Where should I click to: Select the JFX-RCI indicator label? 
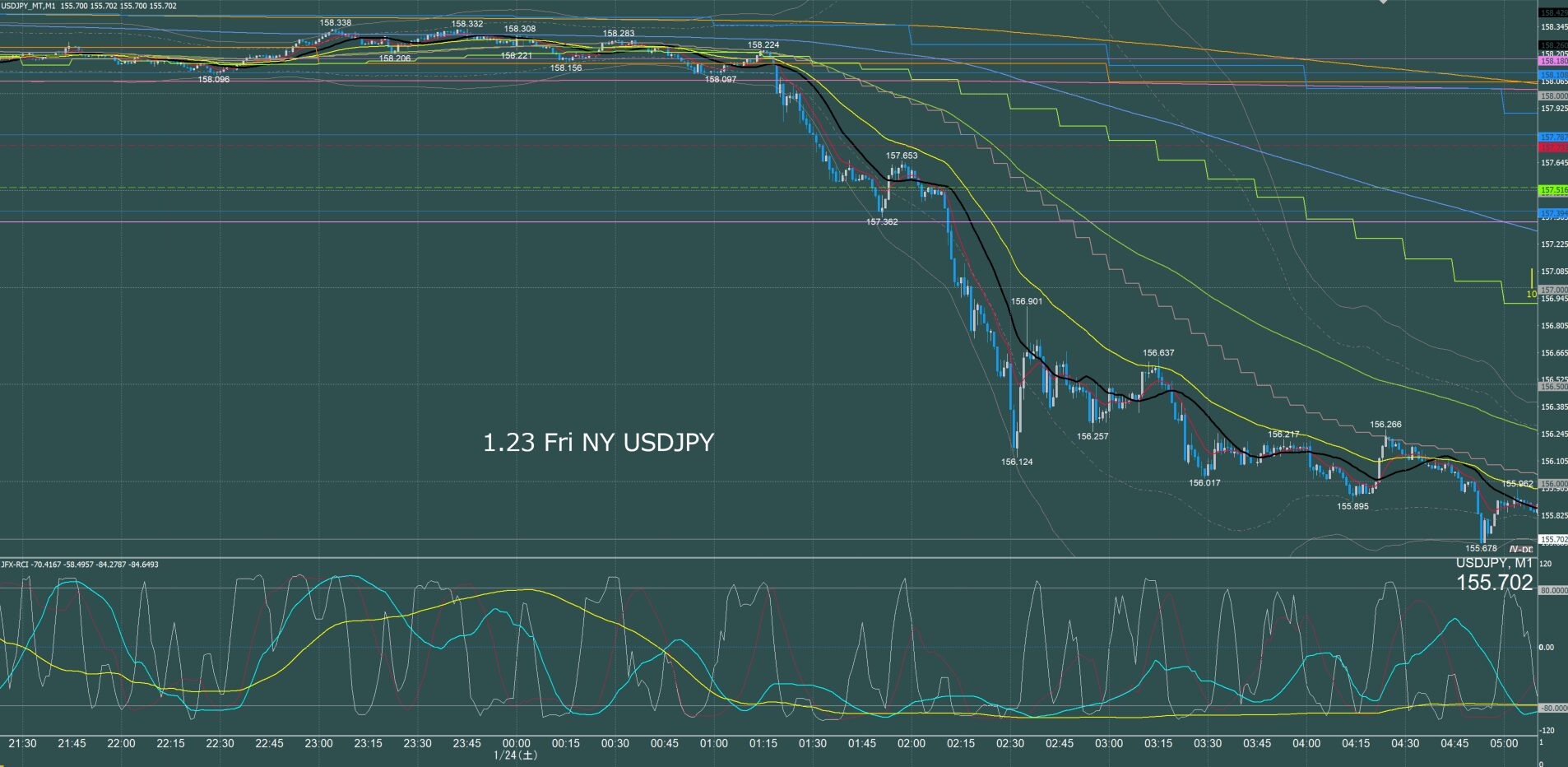pos(16,565)
